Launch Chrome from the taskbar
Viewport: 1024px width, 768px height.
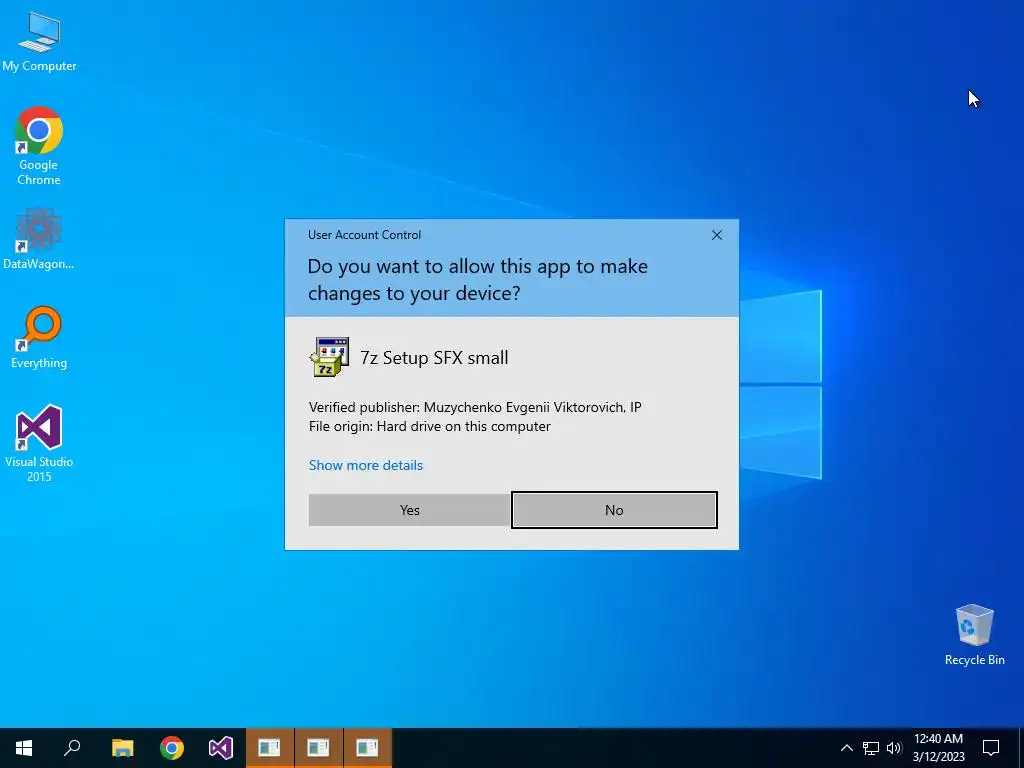[172, 748]
